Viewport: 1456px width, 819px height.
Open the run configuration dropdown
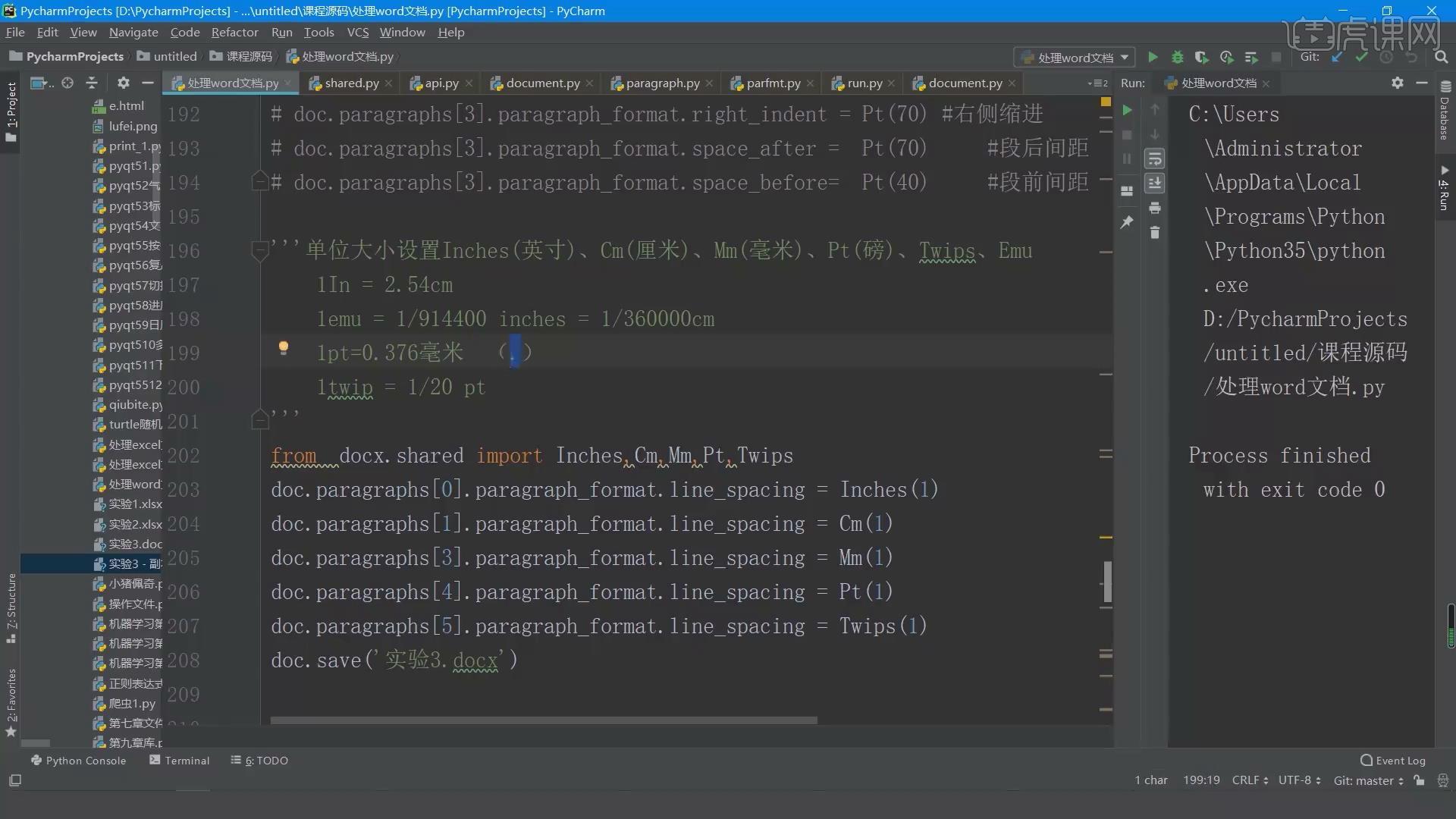[1075, 58]
